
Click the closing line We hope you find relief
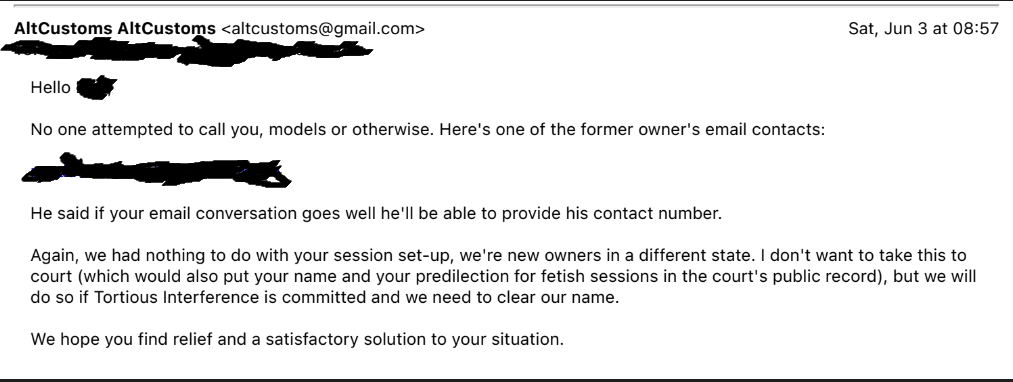pyautogui.click(x=297, y=339)
